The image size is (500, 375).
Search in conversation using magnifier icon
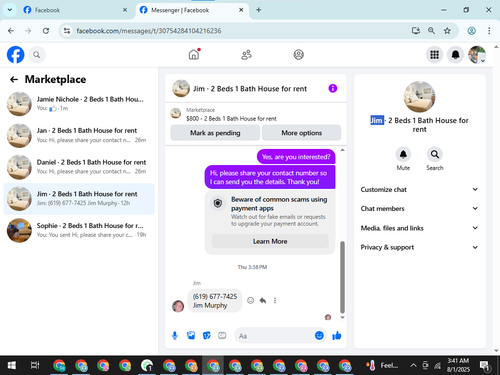tap(435, 154)
